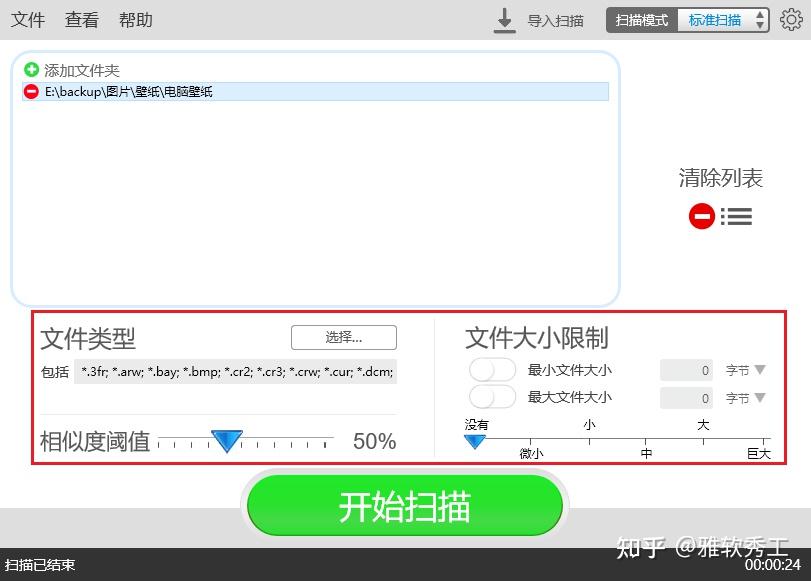Click the list-lines icon under 清除列表
This screenshot has width=811, height=581.
[737, 216]
